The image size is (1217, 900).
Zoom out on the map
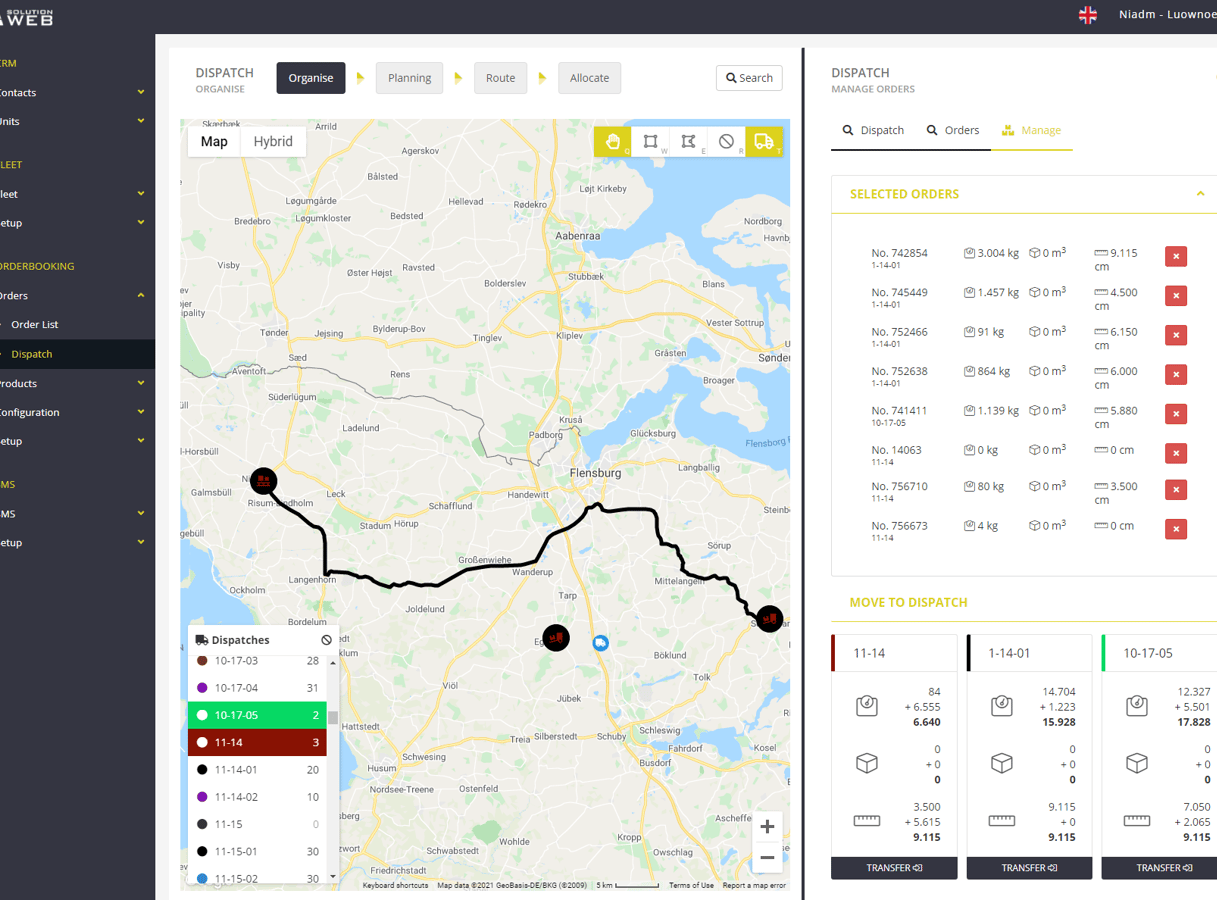click(767, 857)
